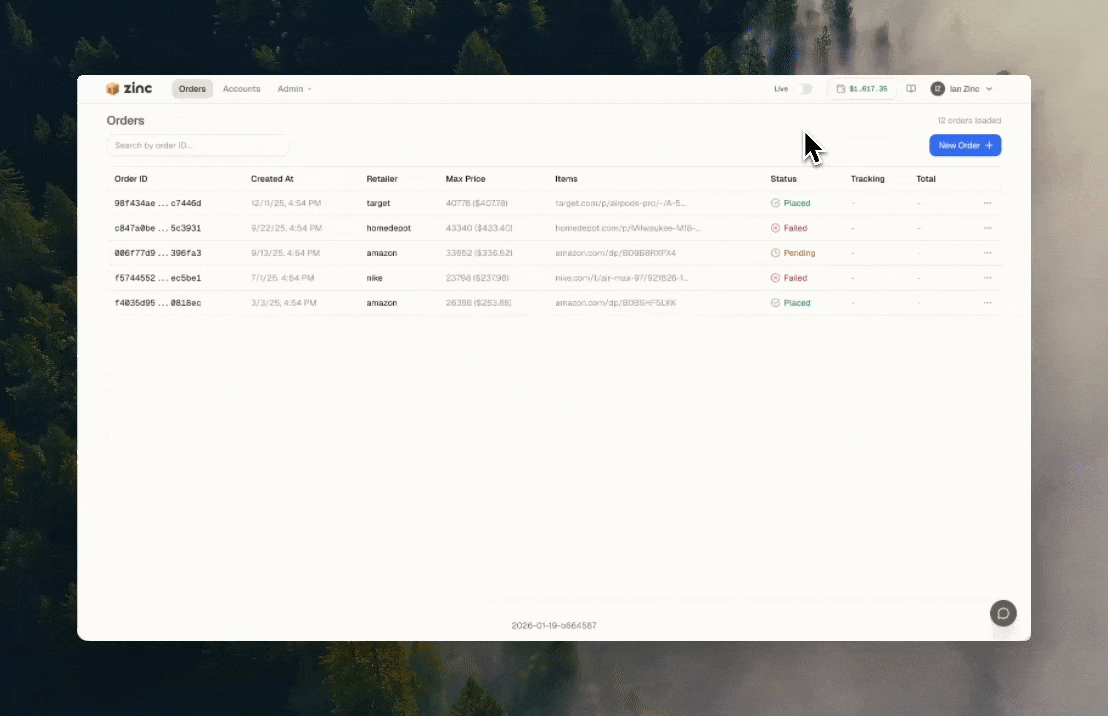
Task: Open row actions for the target order
Action: (x=987, y=203)
